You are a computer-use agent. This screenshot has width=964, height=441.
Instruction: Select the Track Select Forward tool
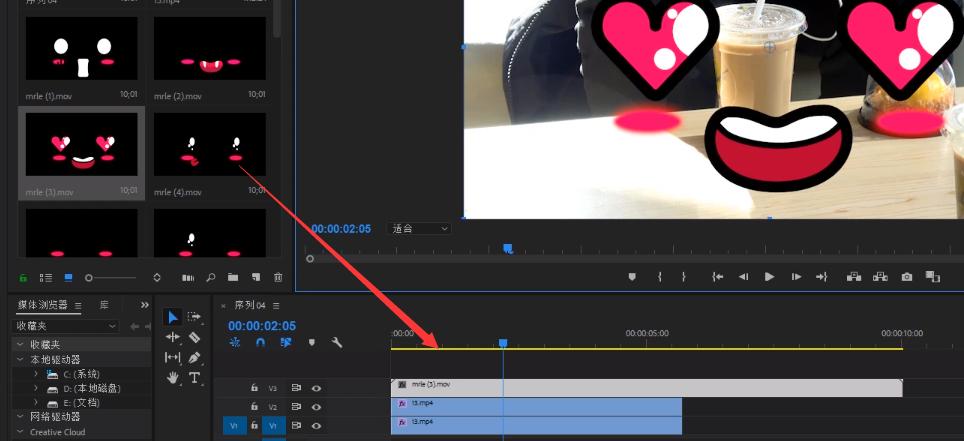tap(194, 317)
